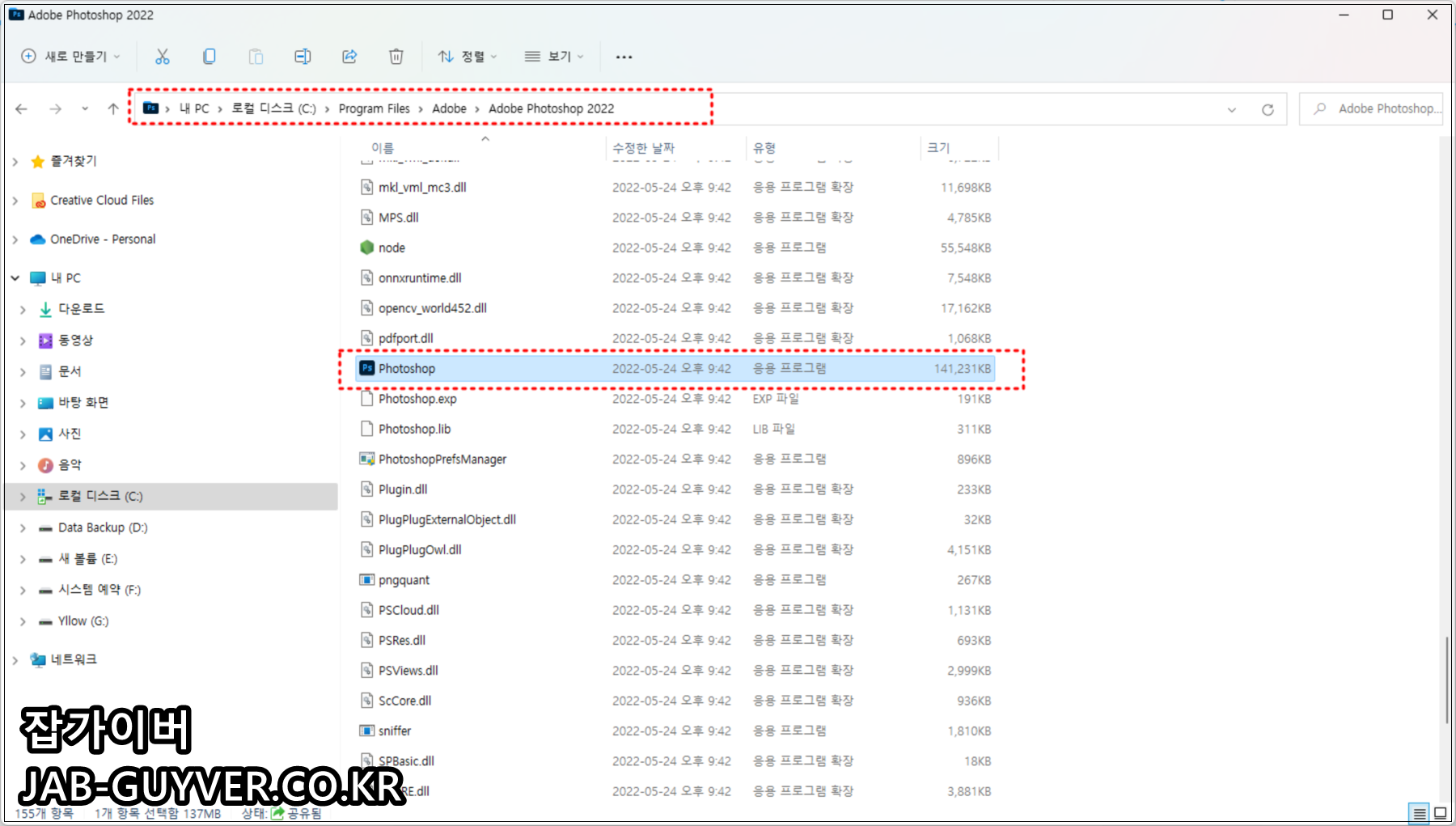Open the 동영상 folder in sidebar
The height and width of the screenshot is (826, 1456).
tap(75, 341)
